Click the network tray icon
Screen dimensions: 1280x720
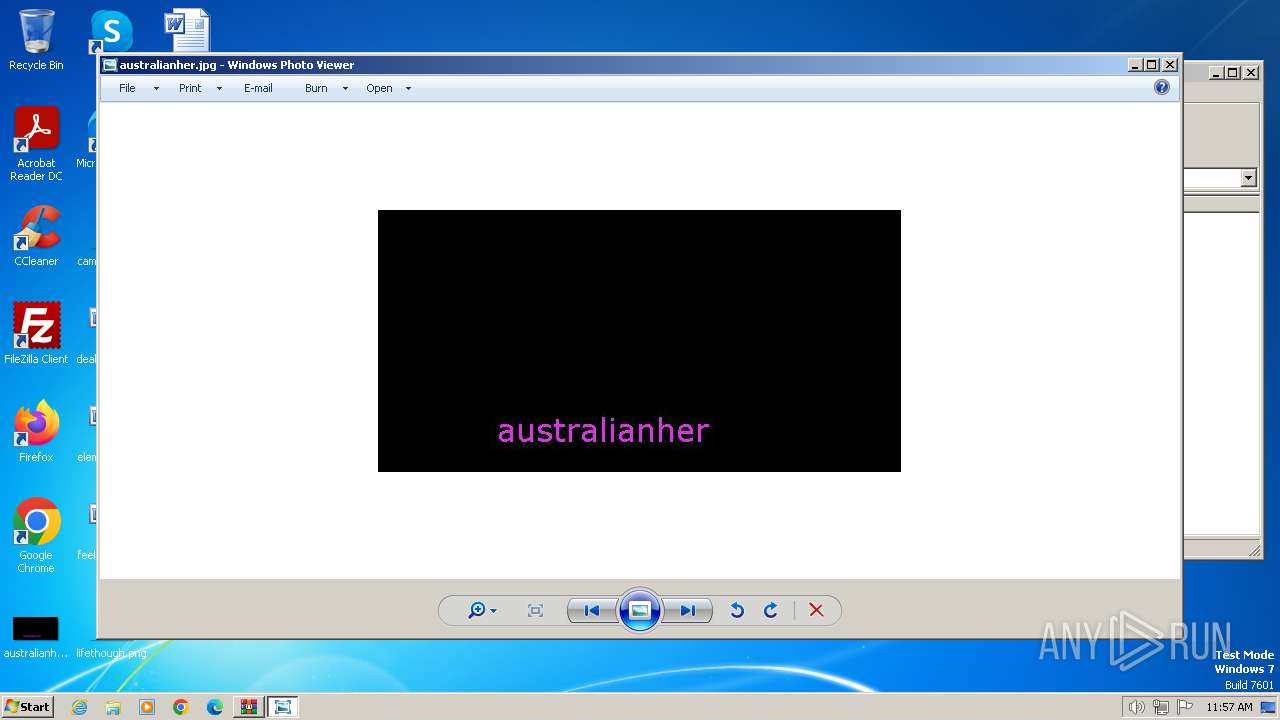tap(1161, 707)
